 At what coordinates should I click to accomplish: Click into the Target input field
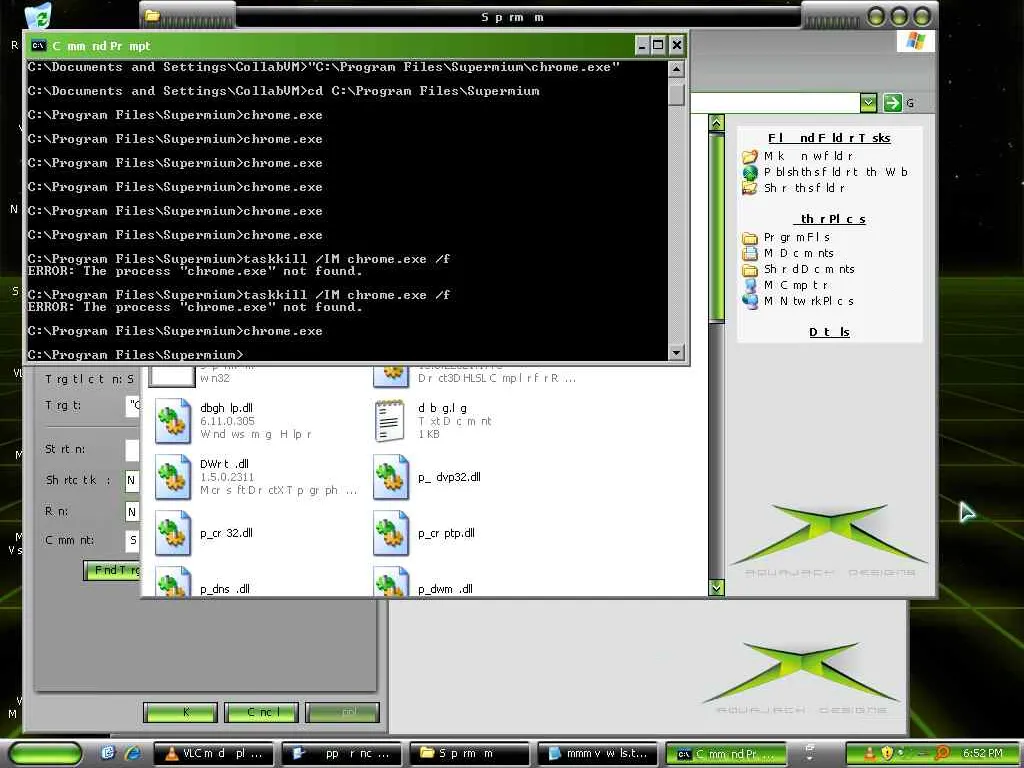(x=133, y=406)
